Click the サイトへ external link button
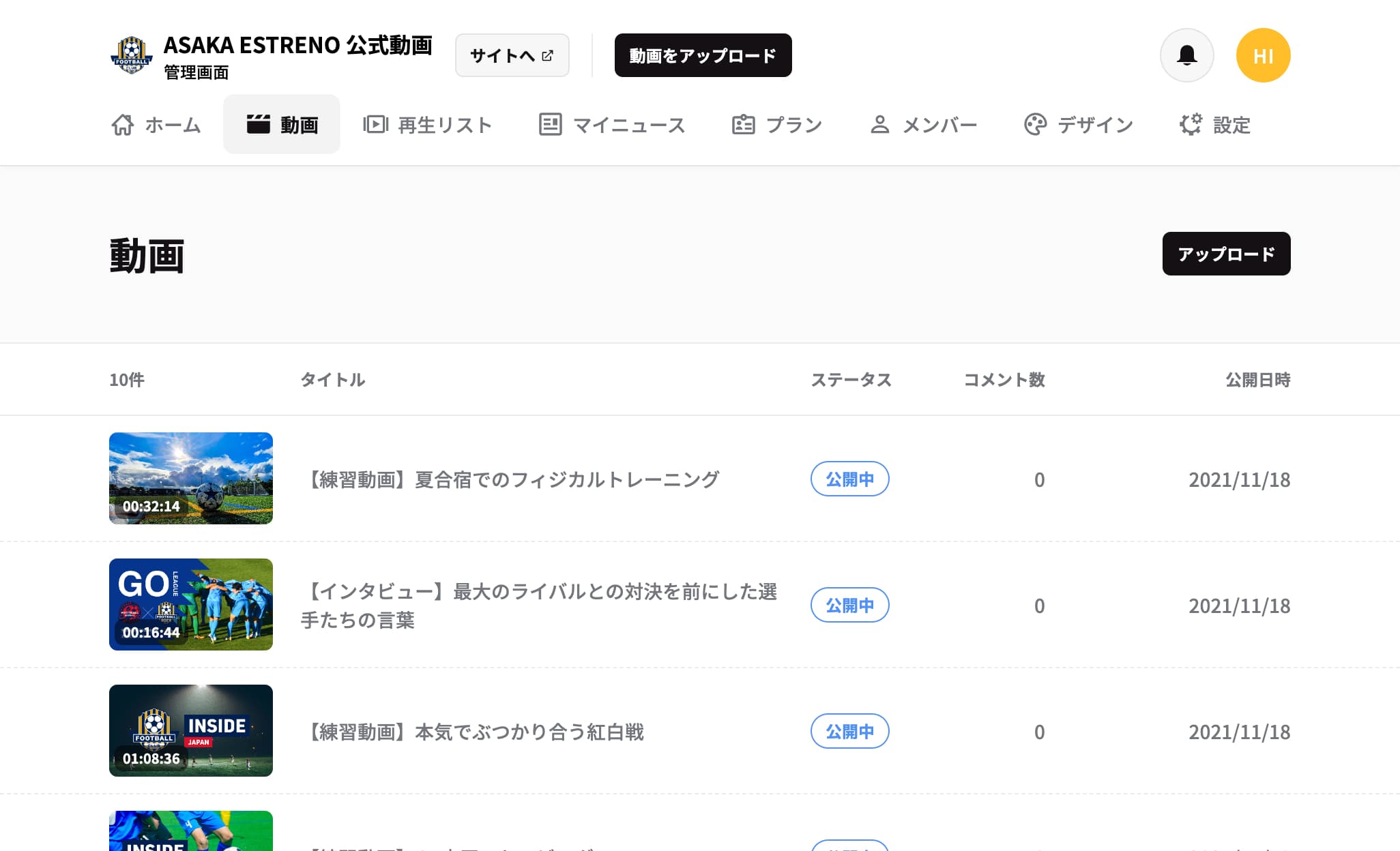 pos(512,55)
